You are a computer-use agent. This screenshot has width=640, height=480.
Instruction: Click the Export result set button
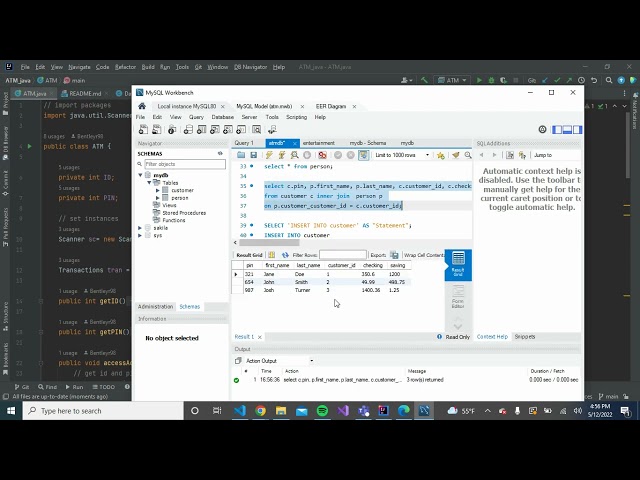(394, 255)
